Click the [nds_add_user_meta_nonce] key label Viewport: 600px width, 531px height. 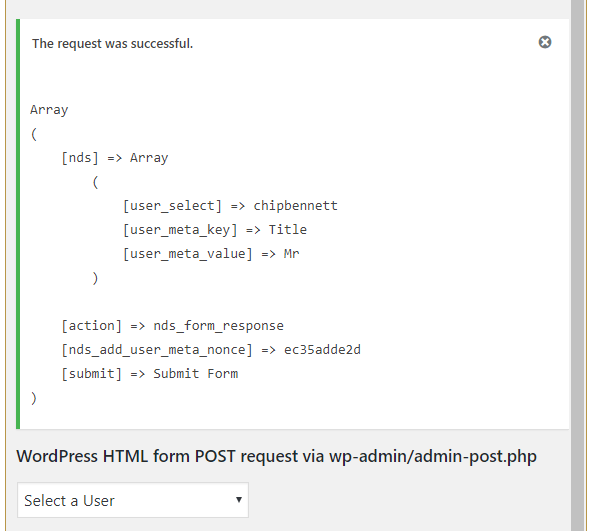(153, 350)
